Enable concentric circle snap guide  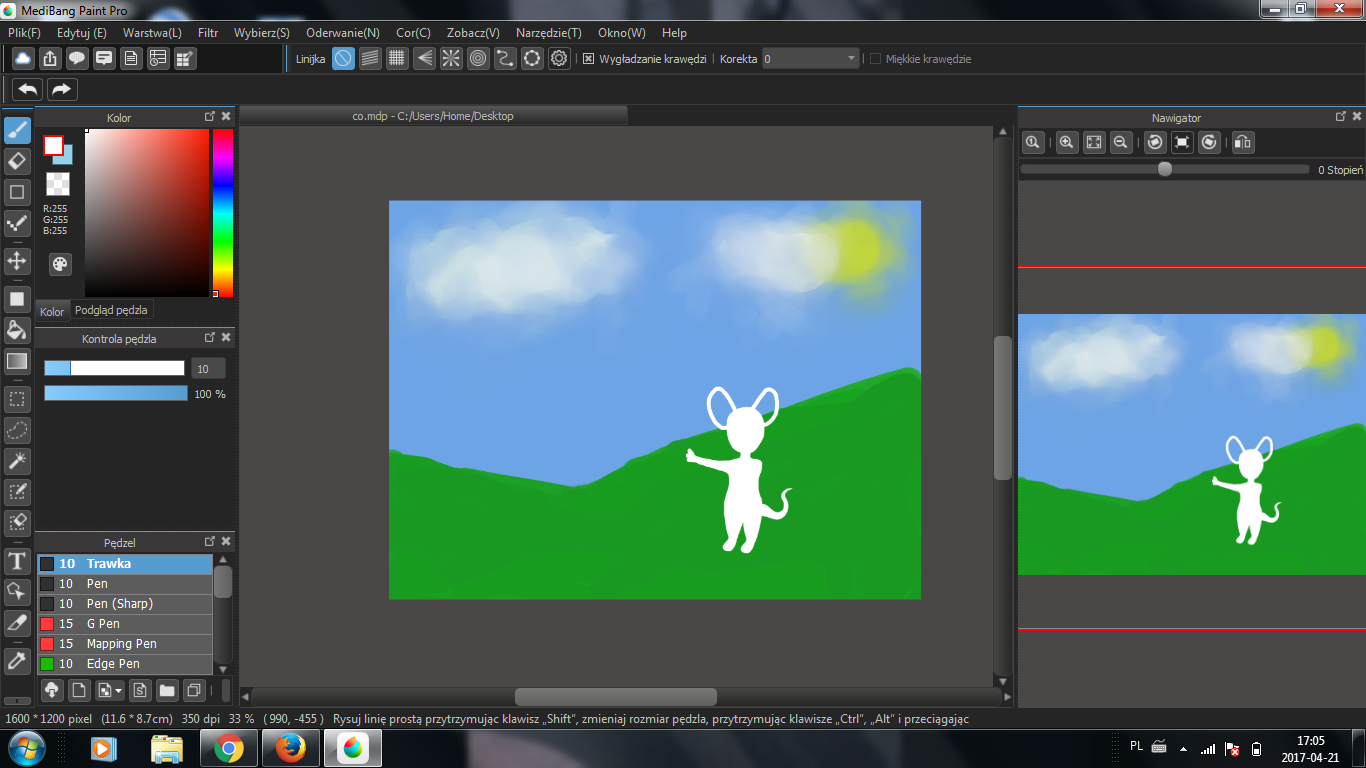(x=478, y=58)
